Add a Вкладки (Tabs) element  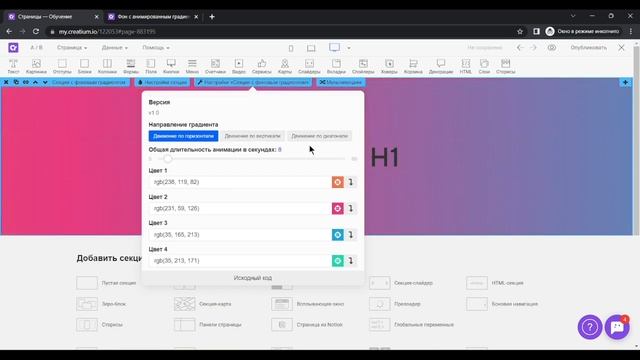336,66
